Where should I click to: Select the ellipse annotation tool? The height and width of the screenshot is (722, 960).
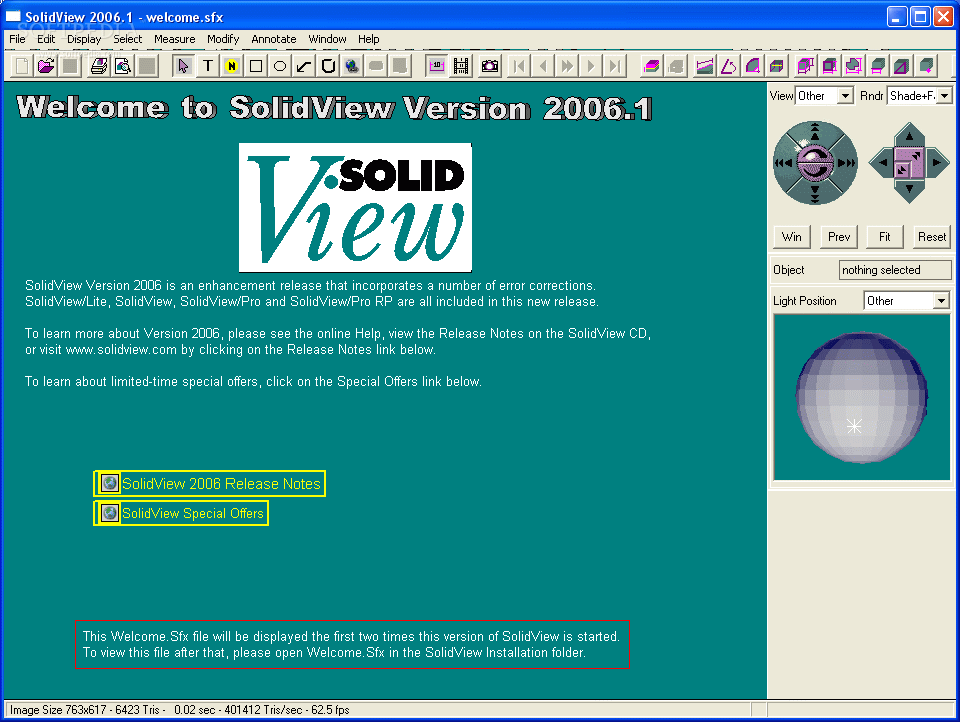point(280,66)
